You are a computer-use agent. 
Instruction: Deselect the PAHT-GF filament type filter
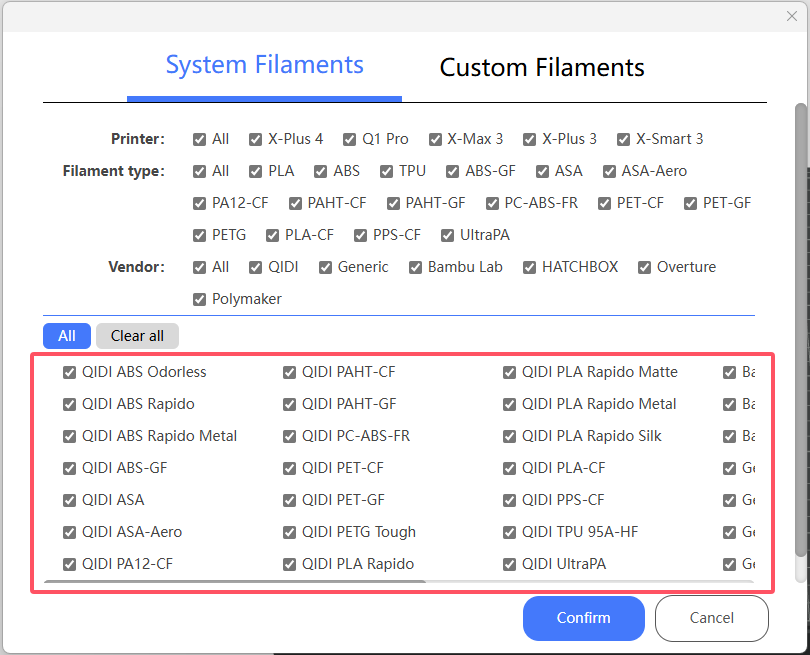[393, 204]
